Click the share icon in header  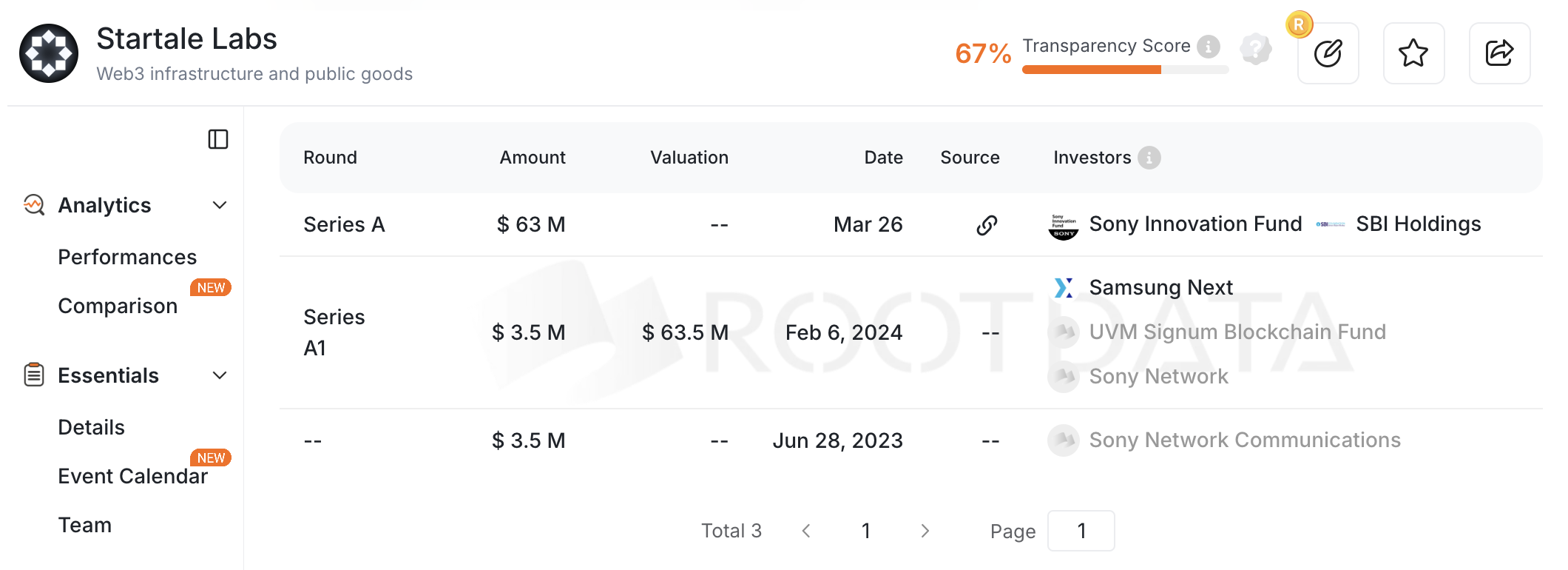pos(1499,53)
